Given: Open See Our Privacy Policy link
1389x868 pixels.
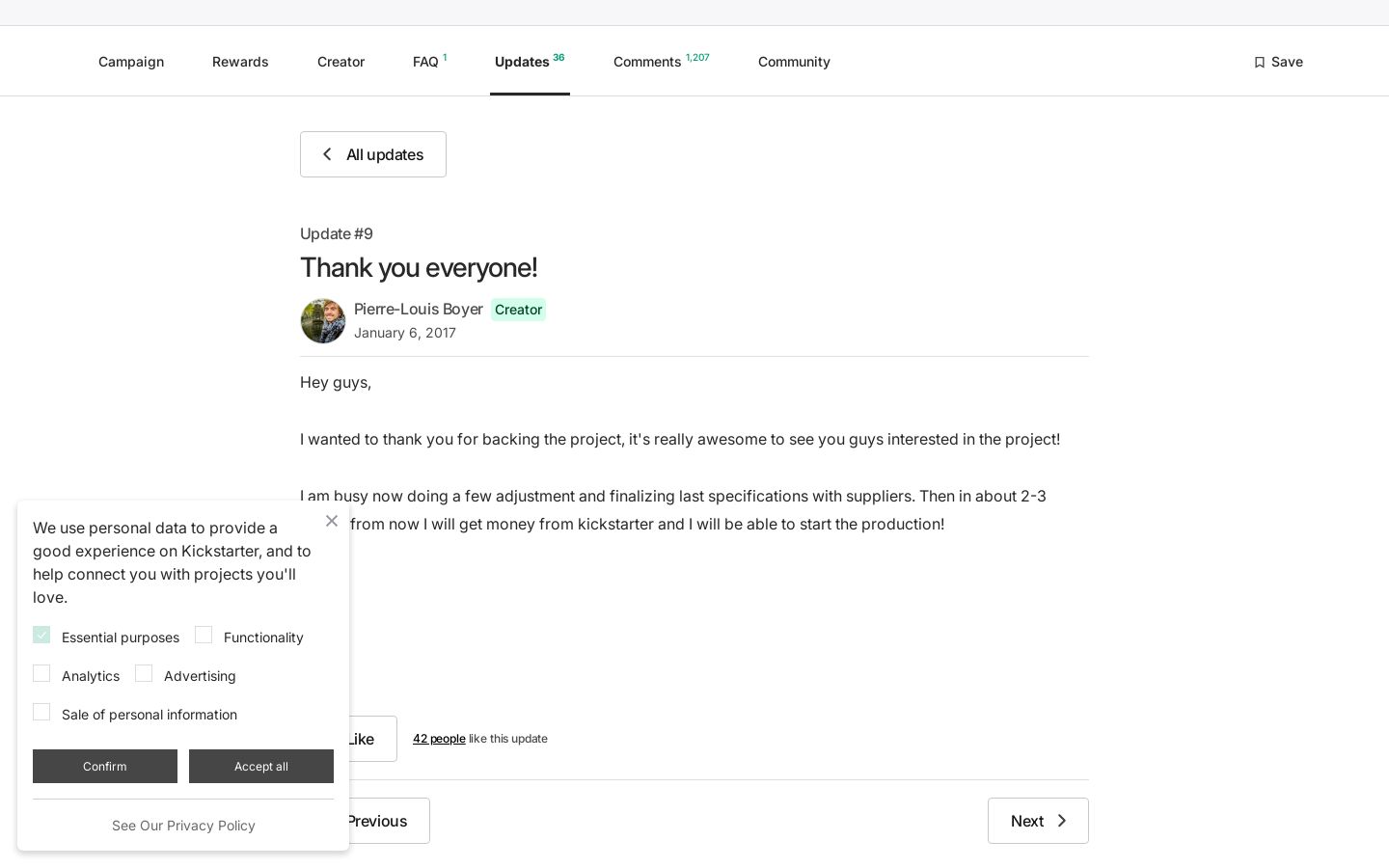Looking at the screenshot, I should (x=183, y=826).
